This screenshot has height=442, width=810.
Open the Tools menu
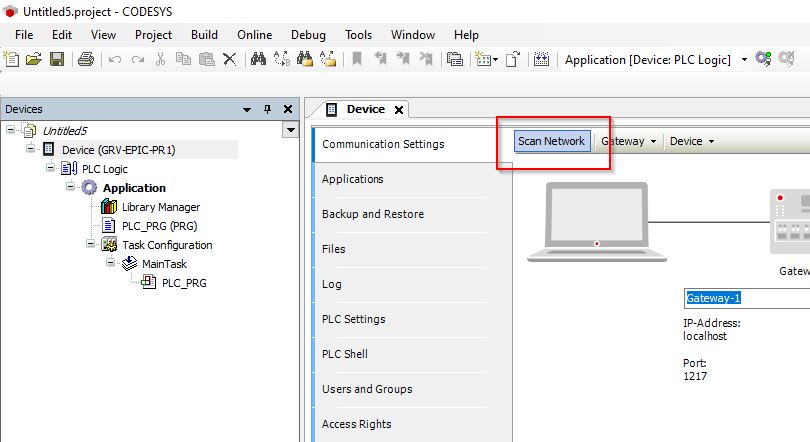358,35
